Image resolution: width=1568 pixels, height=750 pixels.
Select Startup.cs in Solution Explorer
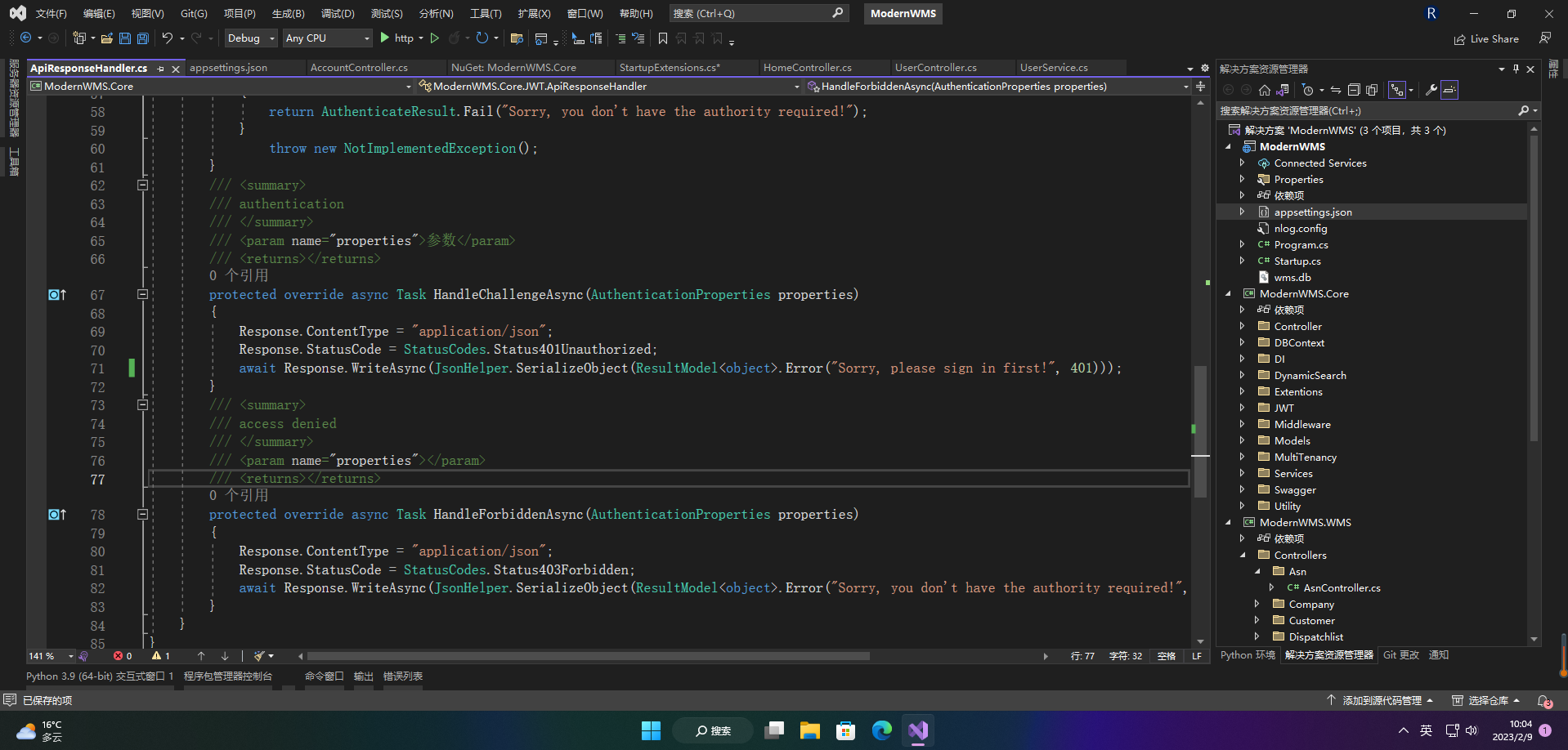(1297, 261)
